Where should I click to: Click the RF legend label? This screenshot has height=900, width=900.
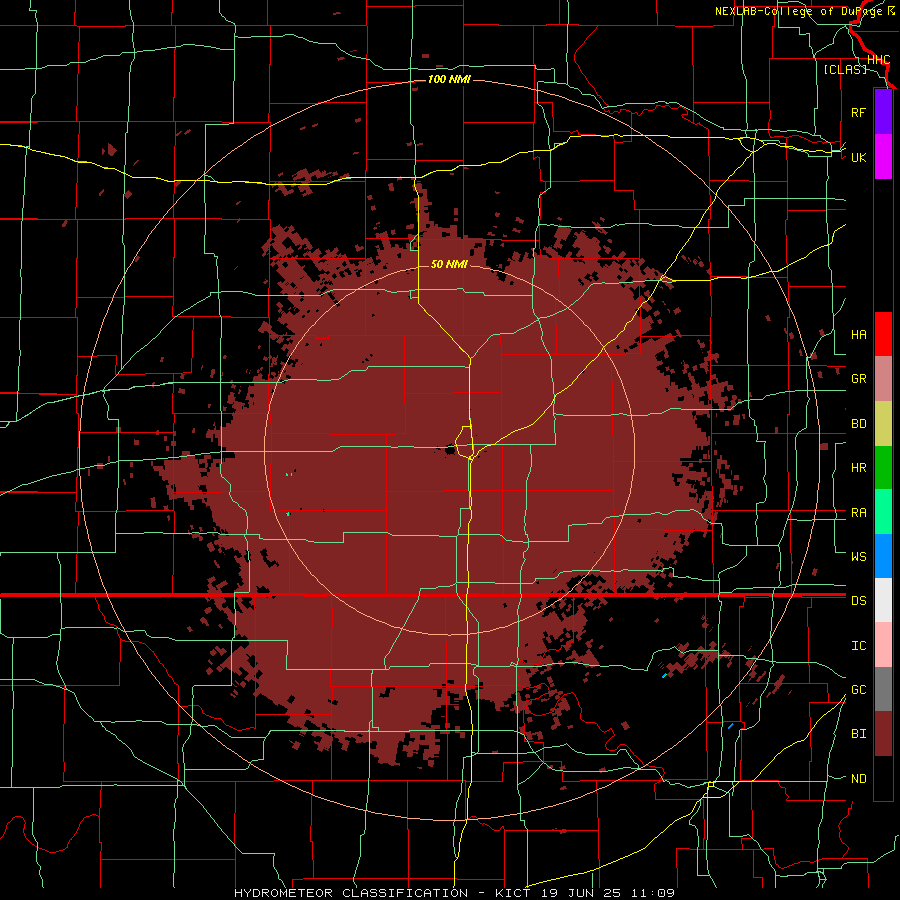[x=858, y=112]
